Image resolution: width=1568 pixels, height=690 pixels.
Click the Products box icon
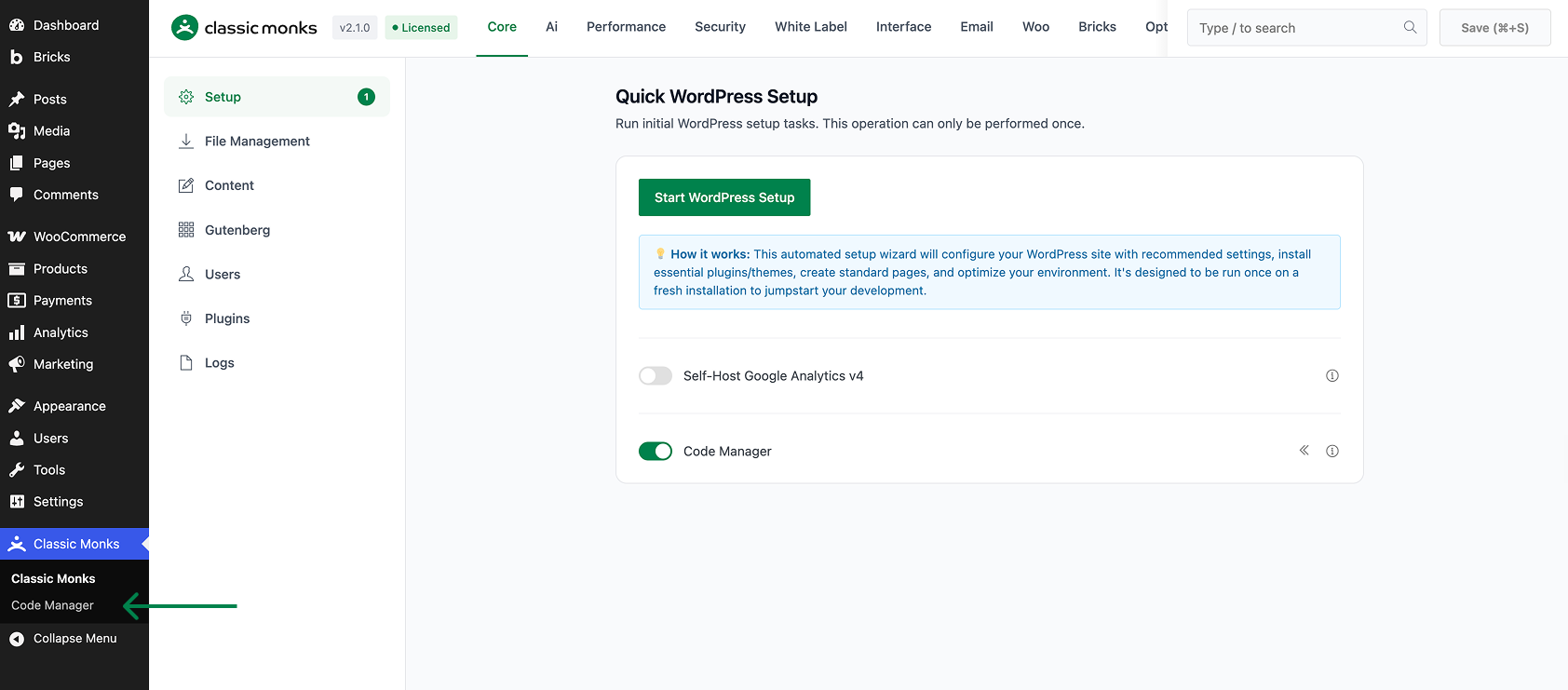[x=17, y=268]
